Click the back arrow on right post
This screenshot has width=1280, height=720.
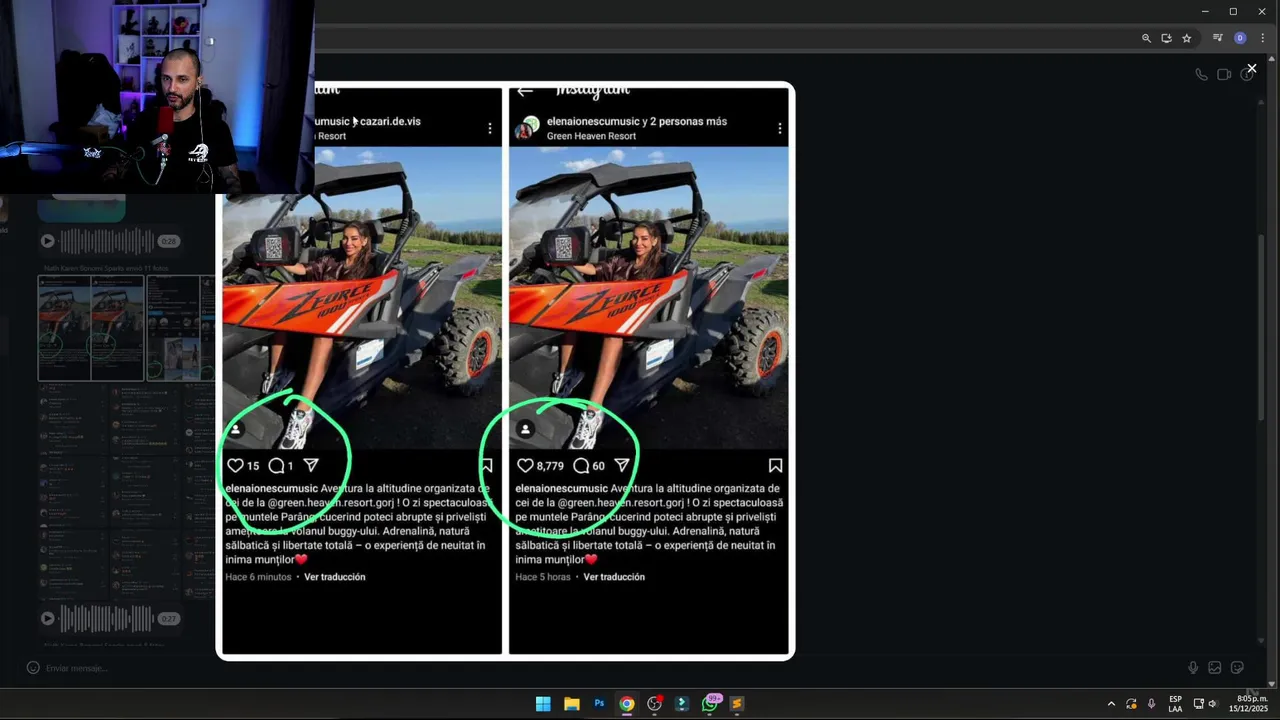(525, 91)
